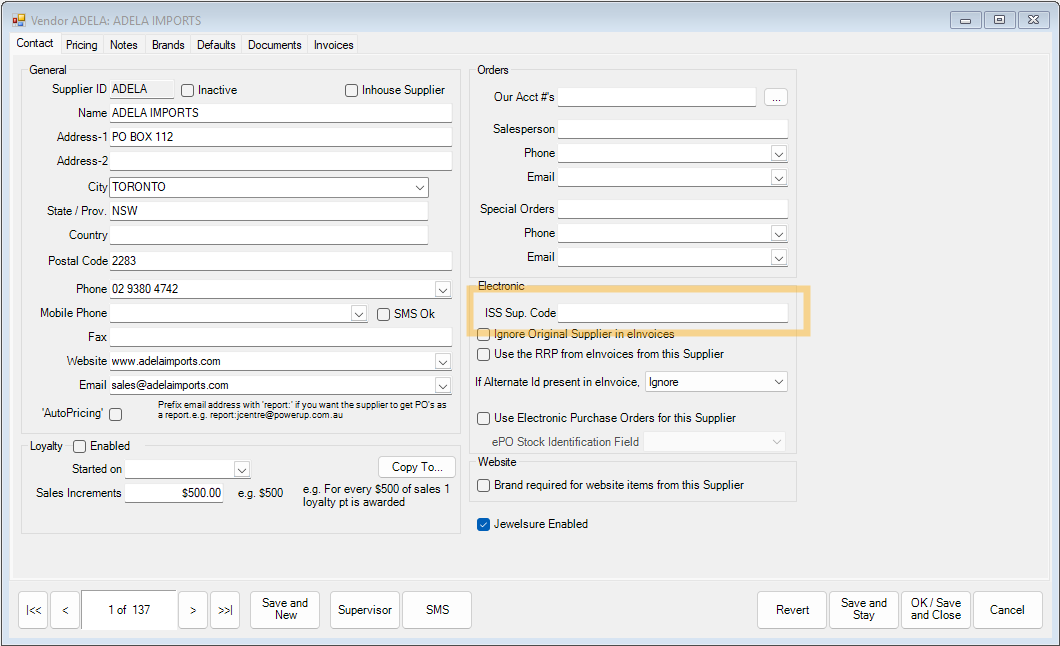Check Use Electronic Purchase Orders for this Supplier

pos(483,419)
